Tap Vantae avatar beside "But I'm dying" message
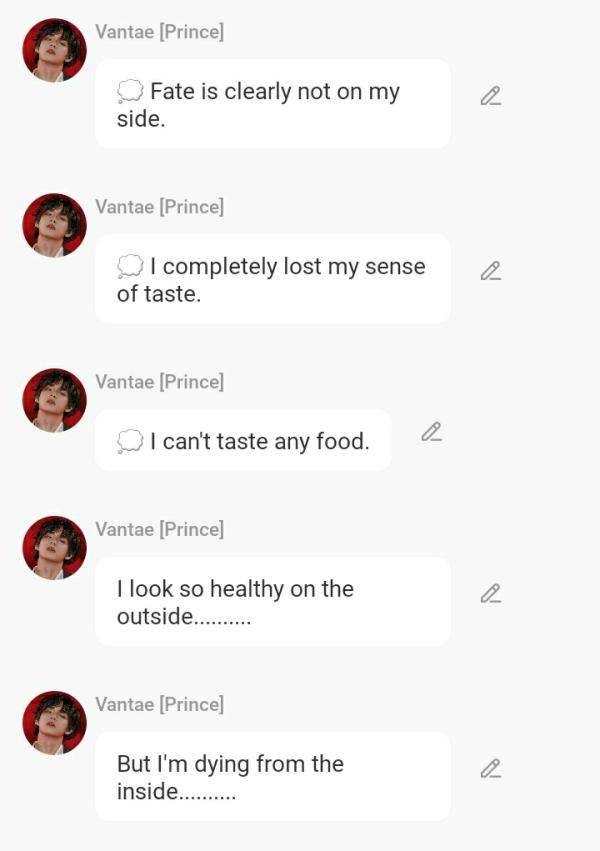This screenshot has height=851, width=600. (54, 722)
